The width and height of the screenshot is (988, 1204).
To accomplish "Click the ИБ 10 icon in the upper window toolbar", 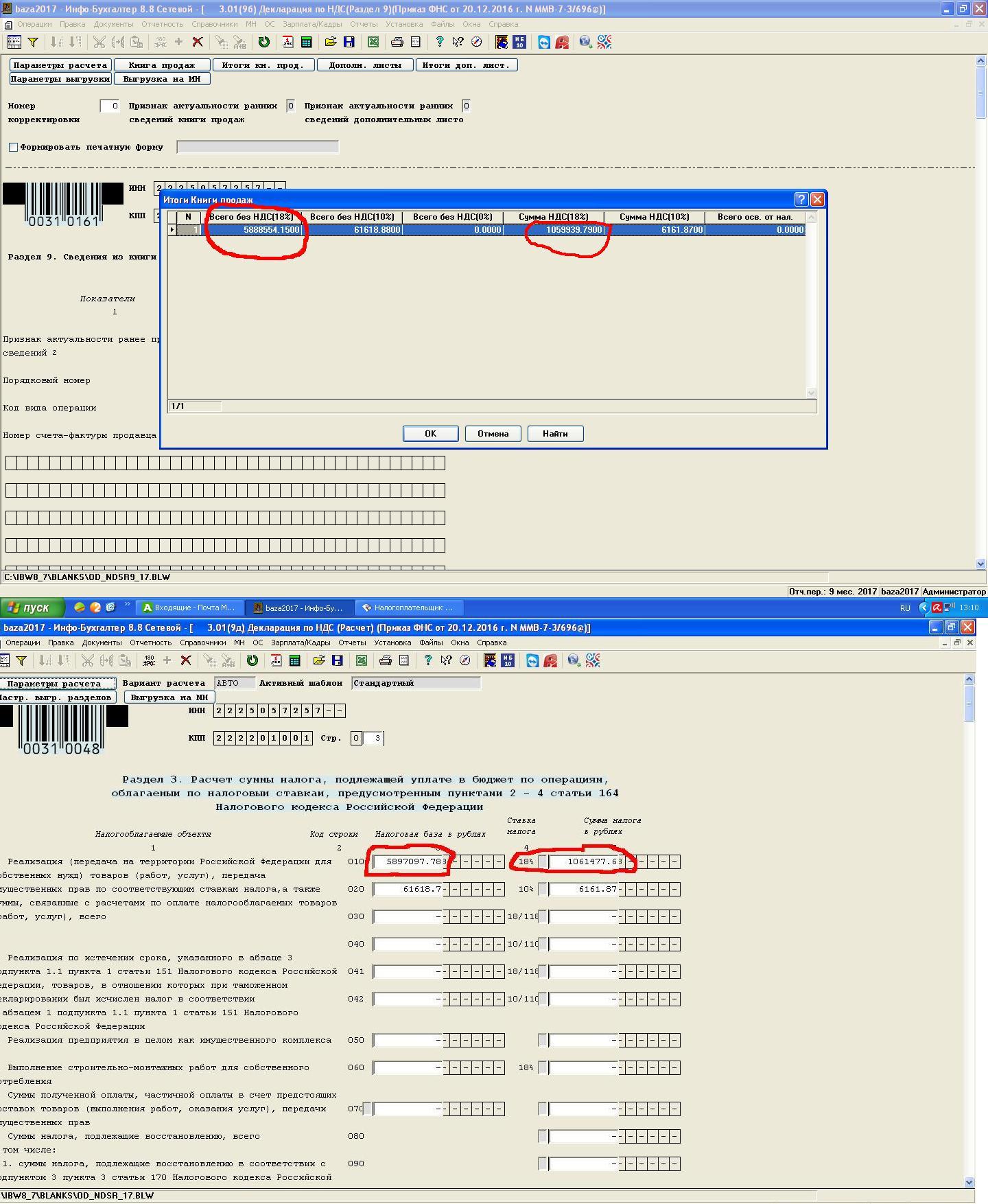I will tap(519, 42).
